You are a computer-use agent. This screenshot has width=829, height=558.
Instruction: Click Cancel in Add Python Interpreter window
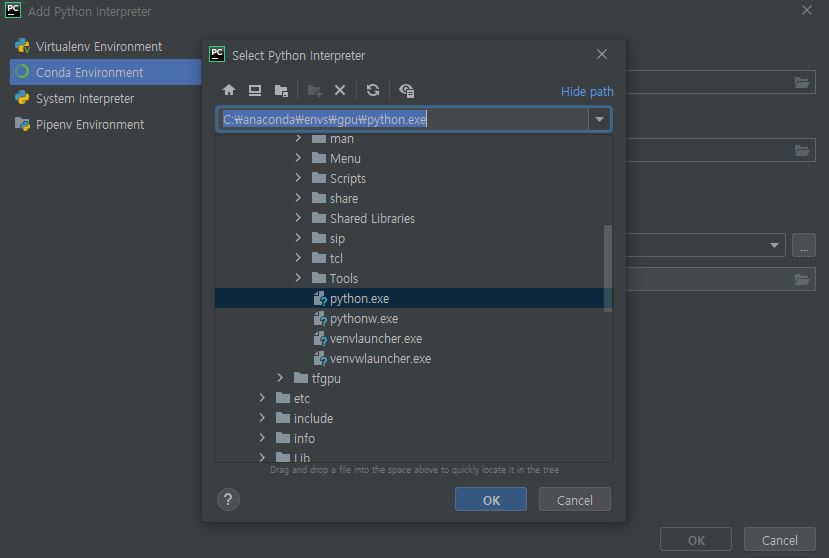point(779,539)
